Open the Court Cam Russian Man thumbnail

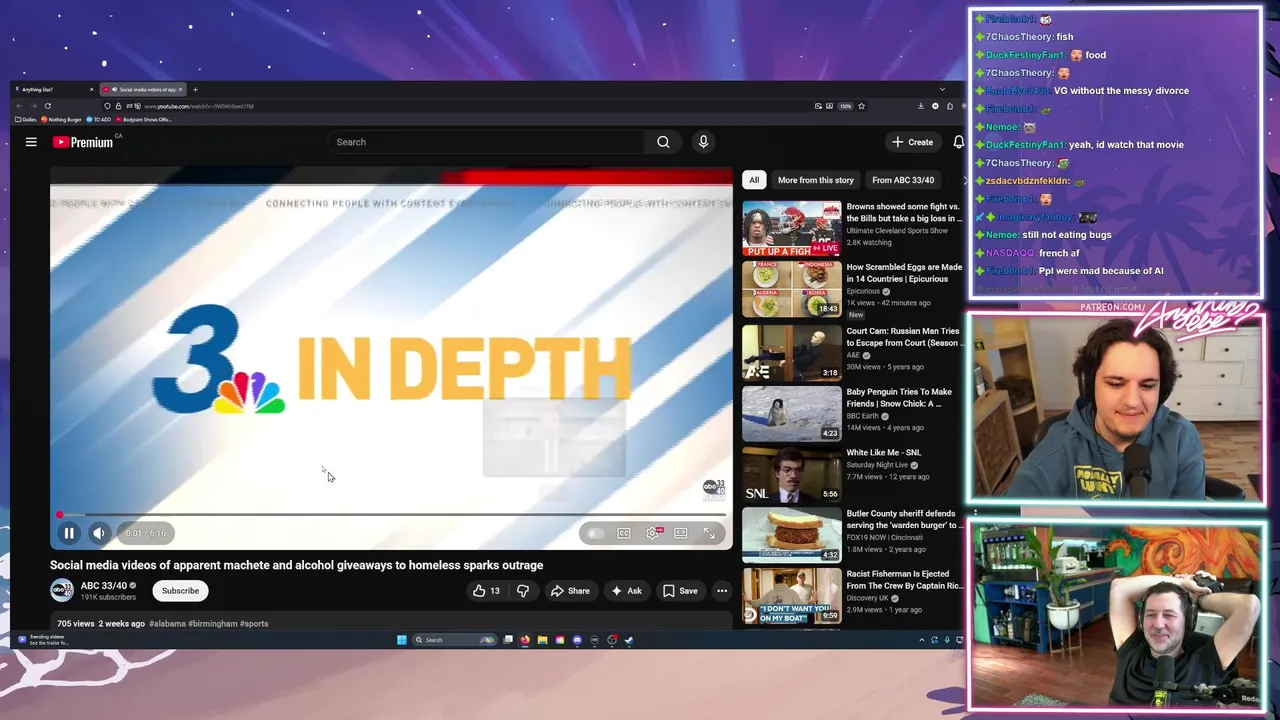pyautogui.click(x=792, y=353)
